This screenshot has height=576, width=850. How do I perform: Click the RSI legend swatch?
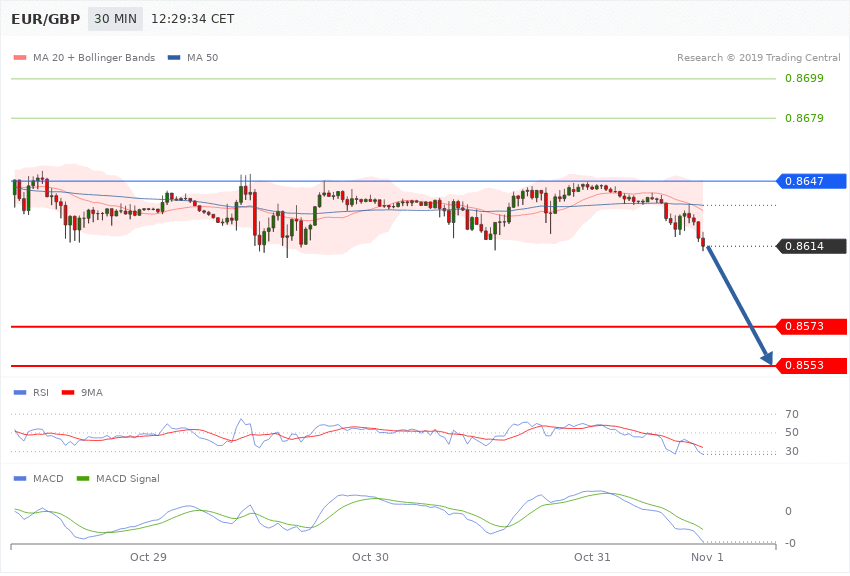click(x=20, y=392)
